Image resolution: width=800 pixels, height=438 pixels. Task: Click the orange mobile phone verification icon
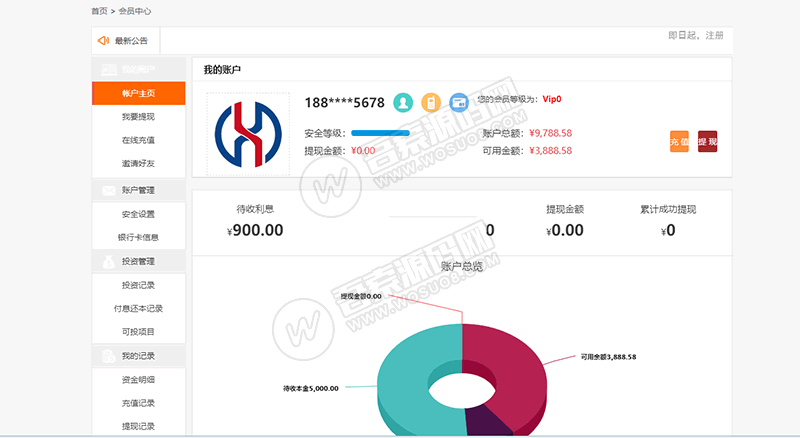point(431,102)
